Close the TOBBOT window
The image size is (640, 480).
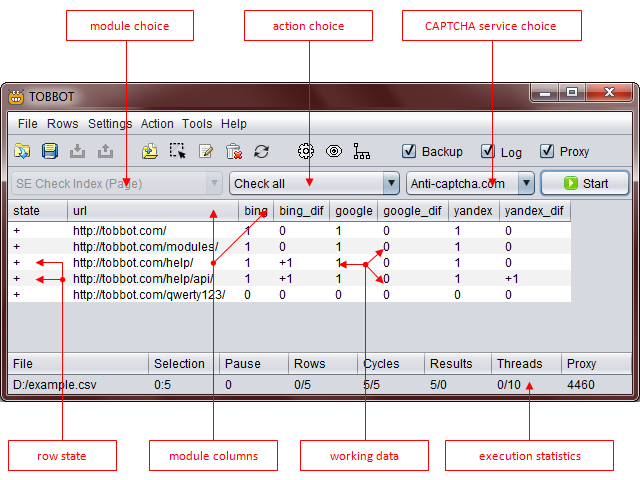[x=609, y=93]
